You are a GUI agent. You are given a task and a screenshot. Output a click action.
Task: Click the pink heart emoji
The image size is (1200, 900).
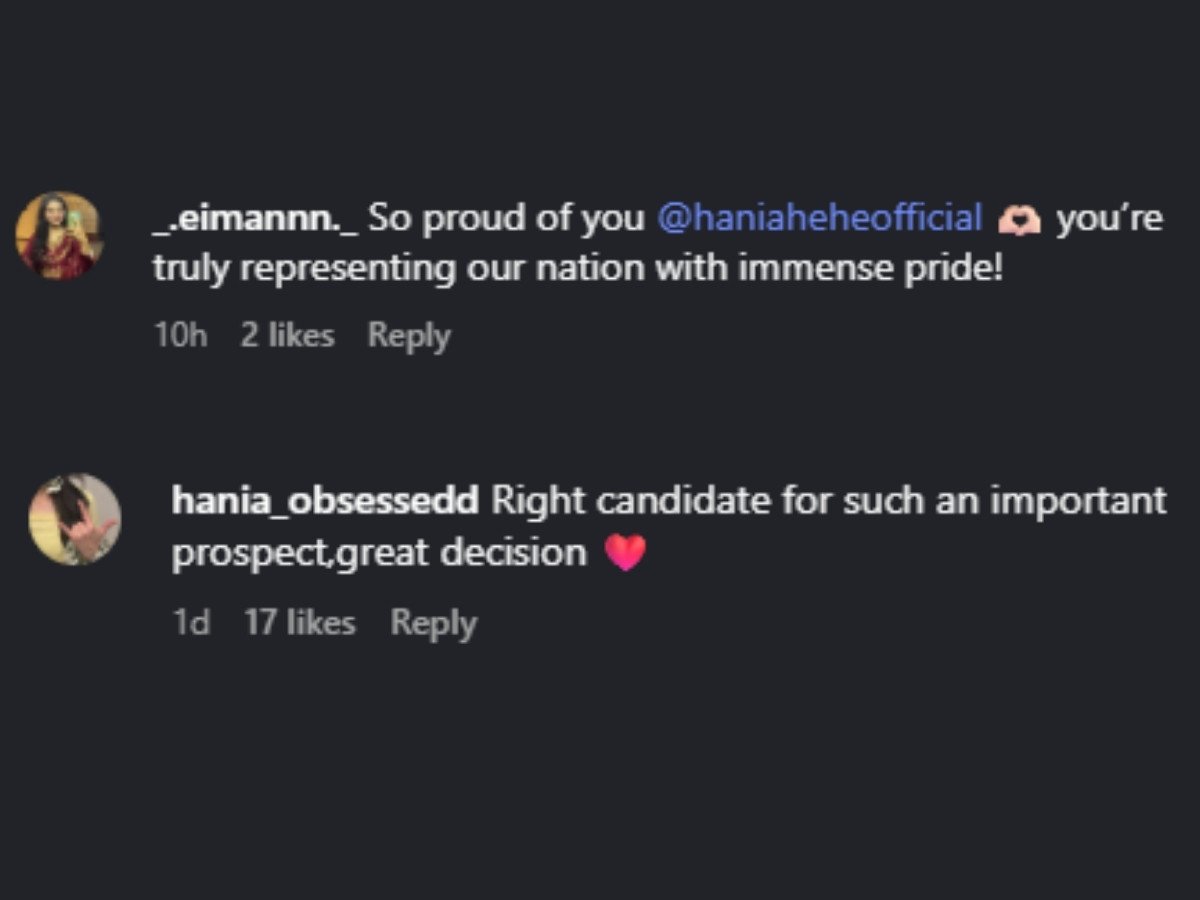(x=626, y=553)
